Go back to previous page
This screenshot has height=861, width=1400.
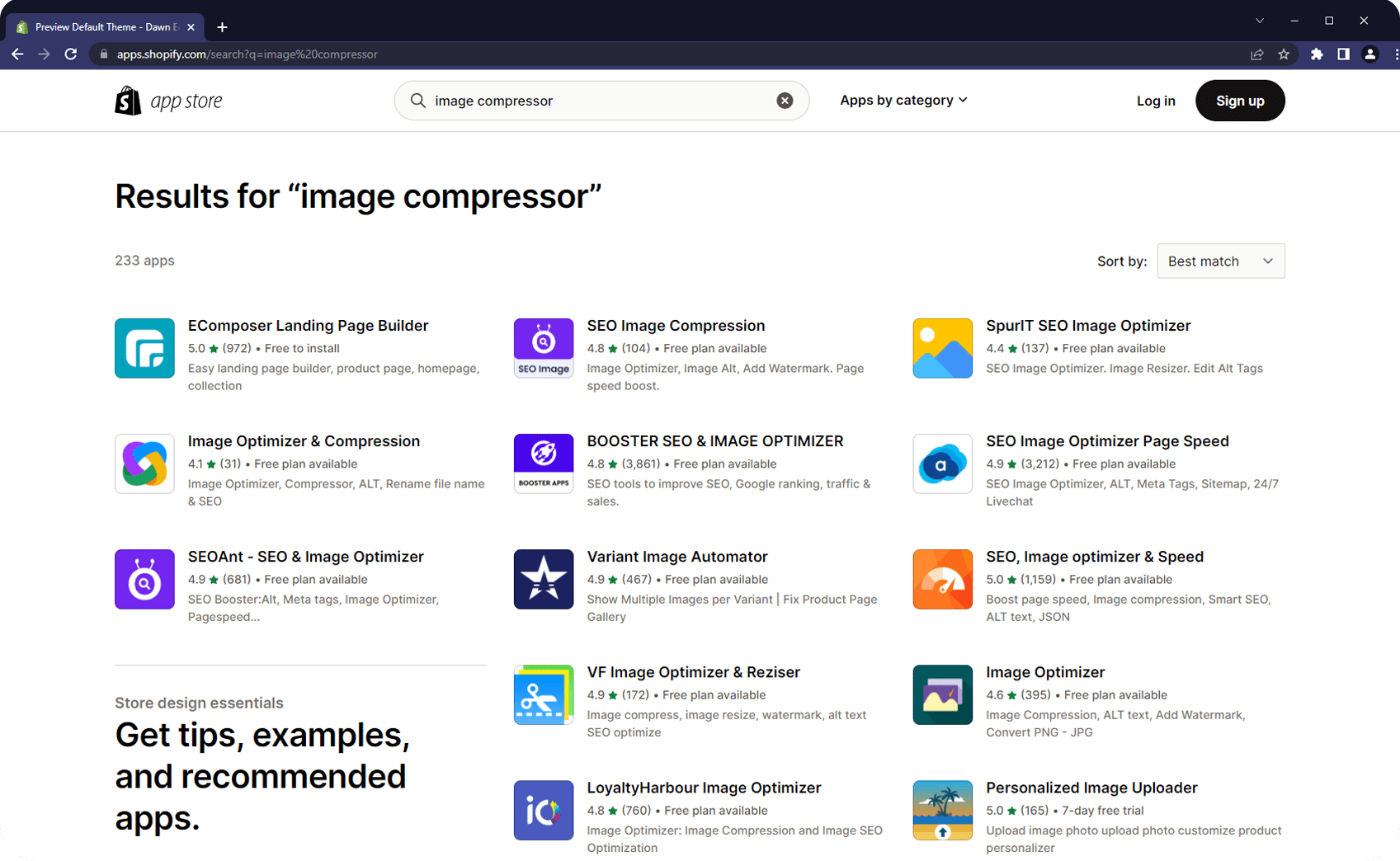17,54
